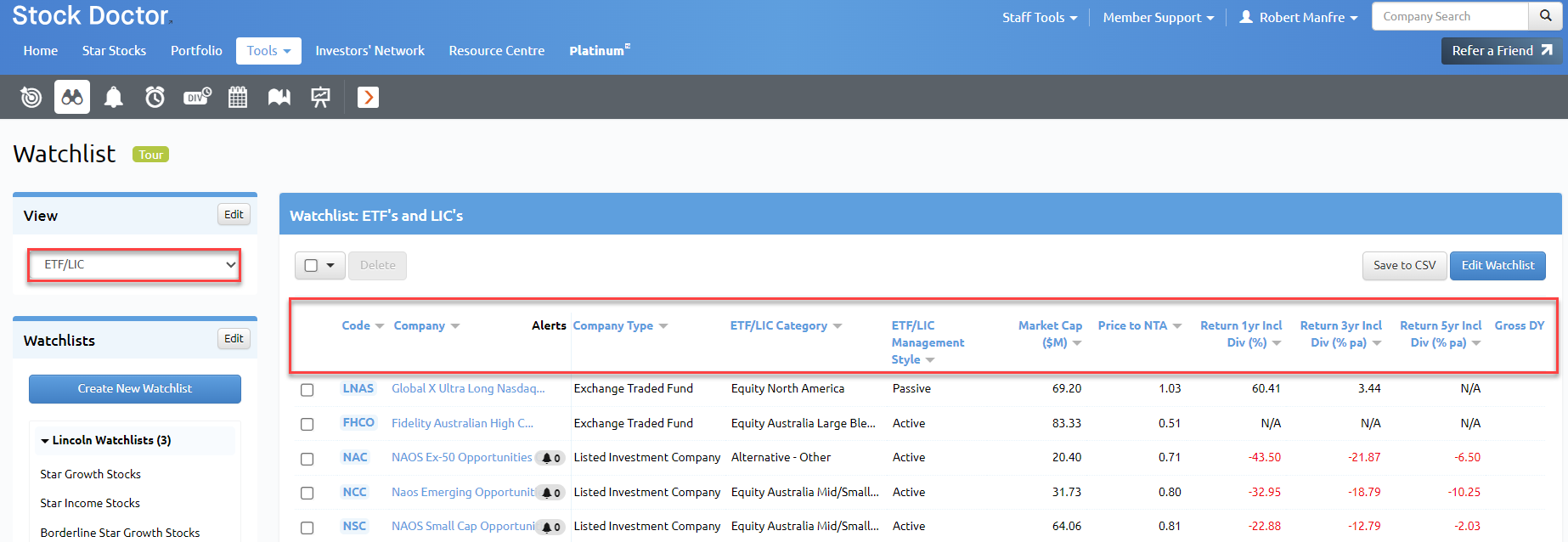Sort by the Code column header
This screenshot has height=542, width=1568.
(363, 325)
